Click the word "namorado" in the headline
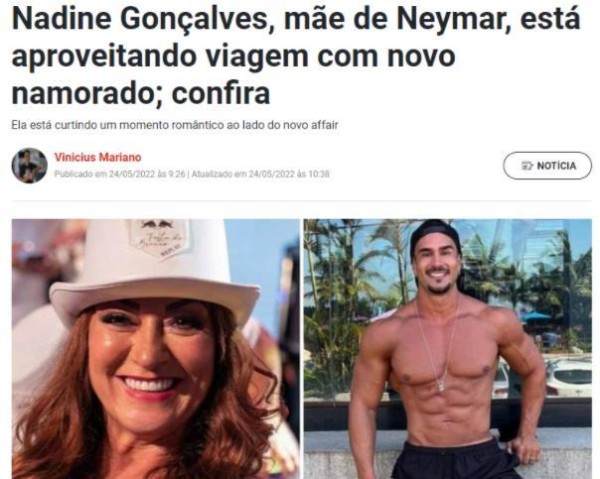This screenshot has height=479, width=600. click(83, 93)
